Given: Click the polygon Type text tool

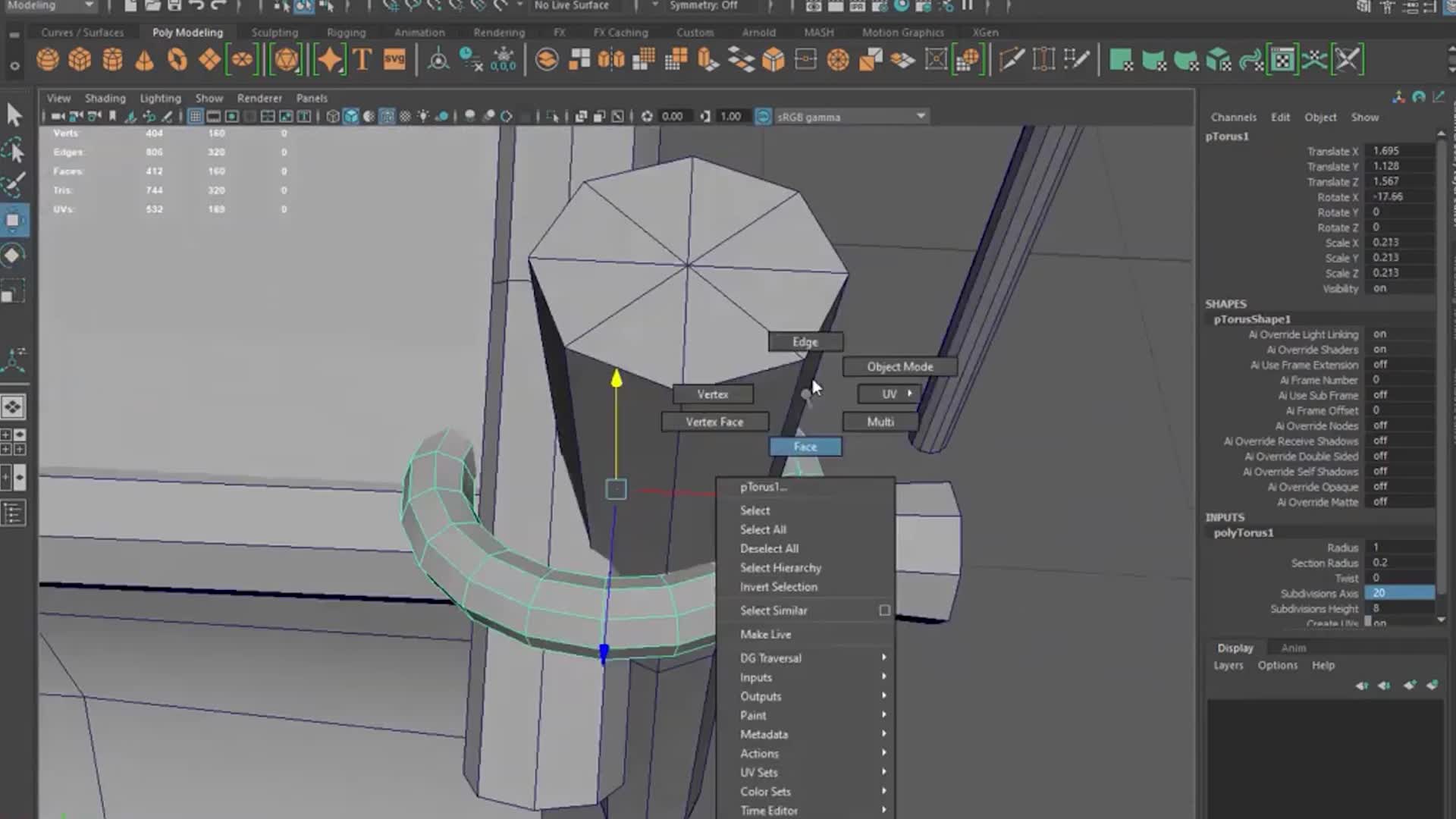Looking at the screenshot, I should point(362,60).
